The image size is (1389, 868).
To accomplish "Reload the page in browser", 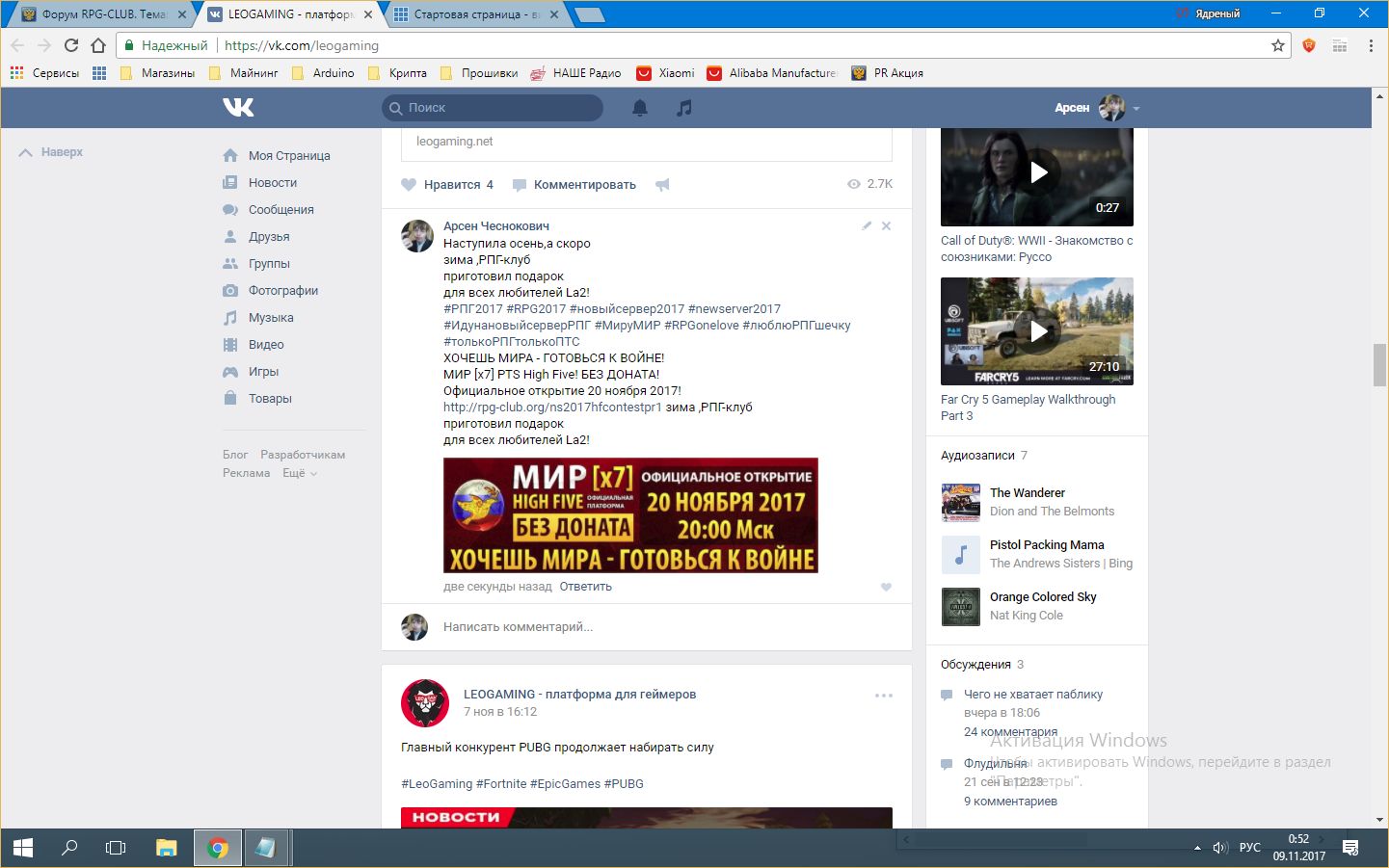I will (x=71, y=45).
